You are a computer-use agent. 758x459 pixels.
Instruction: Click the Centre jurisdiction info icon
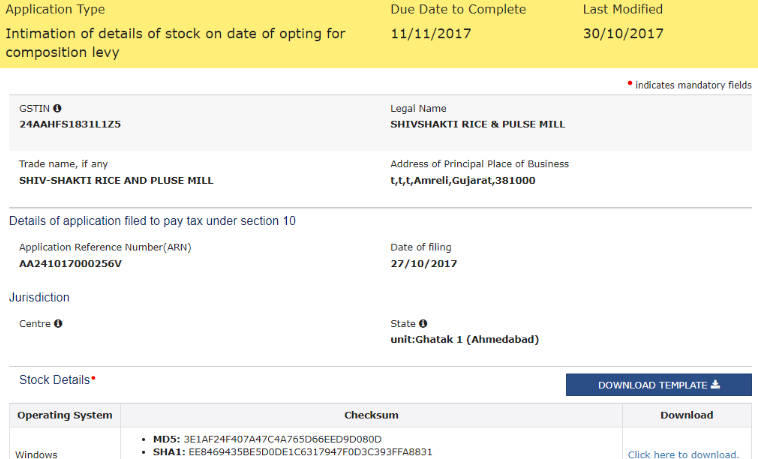[x=58, y=324]
